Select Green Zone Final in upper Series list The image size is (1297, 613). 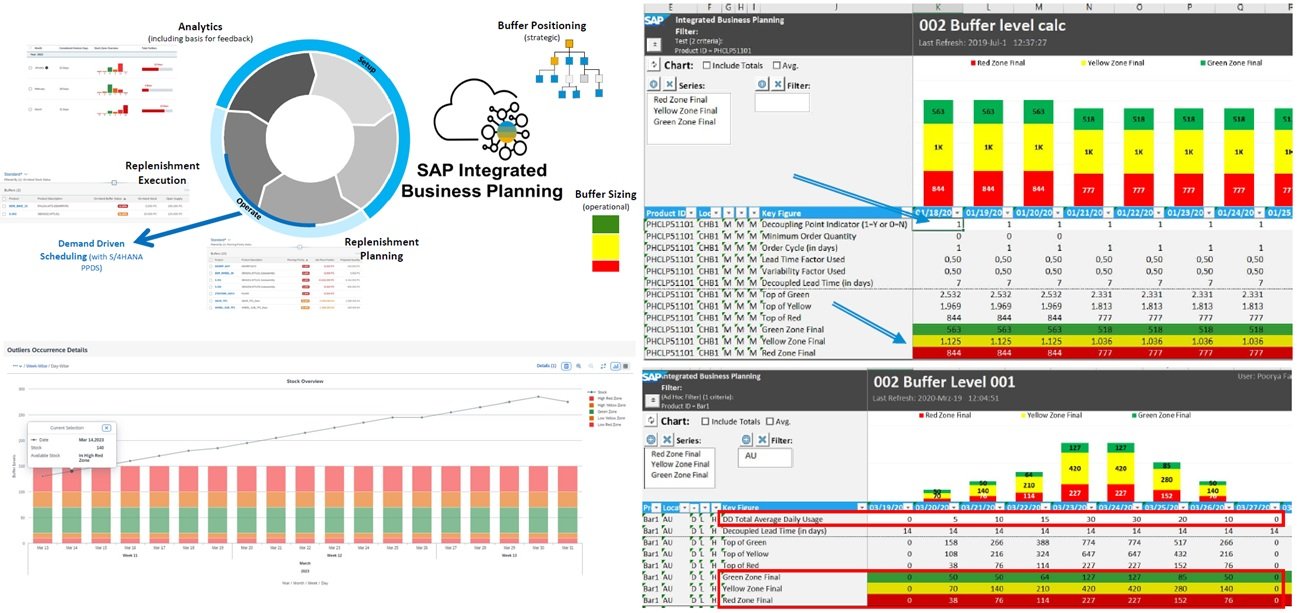[685, 122]
